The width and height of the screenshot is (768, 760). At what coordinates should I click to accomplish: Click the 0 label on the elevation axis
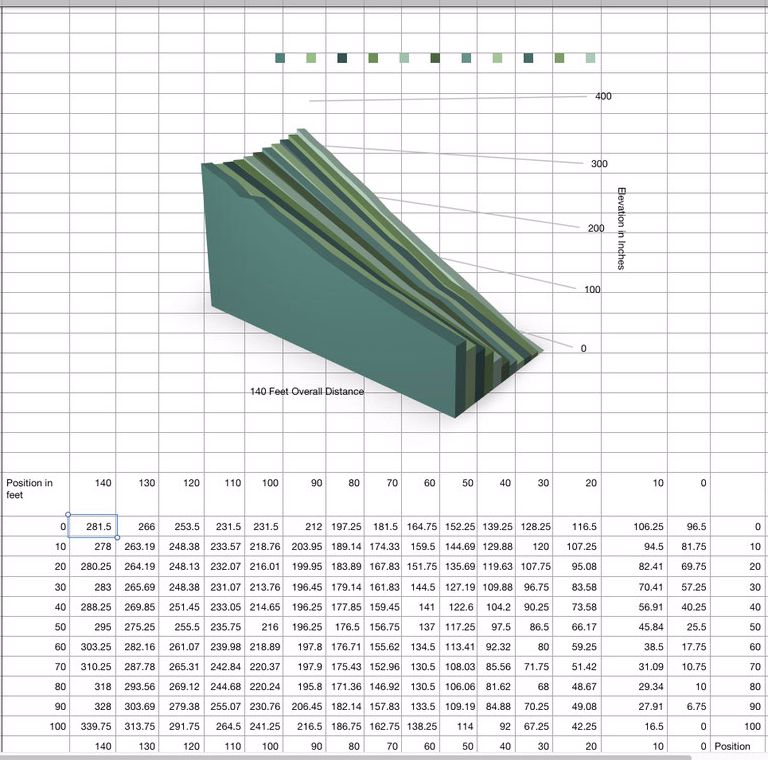click(584, 348)
